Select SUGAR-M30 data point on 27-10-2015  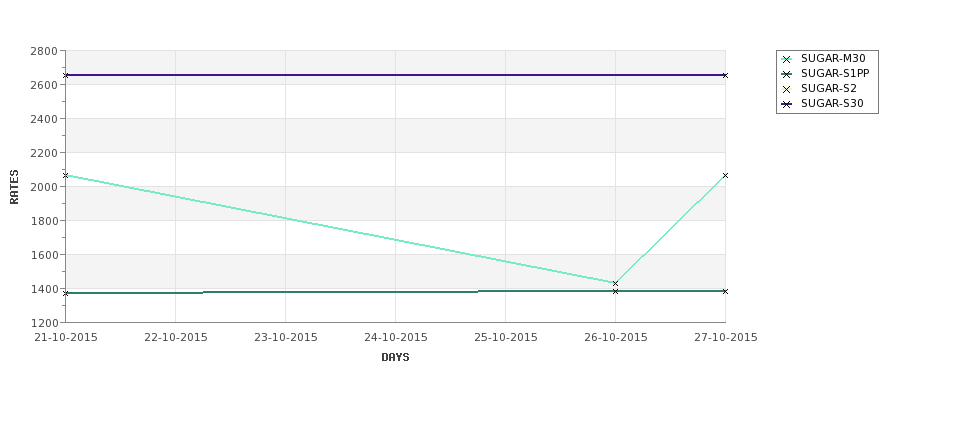pyautogui.click(x=725, y=175)
